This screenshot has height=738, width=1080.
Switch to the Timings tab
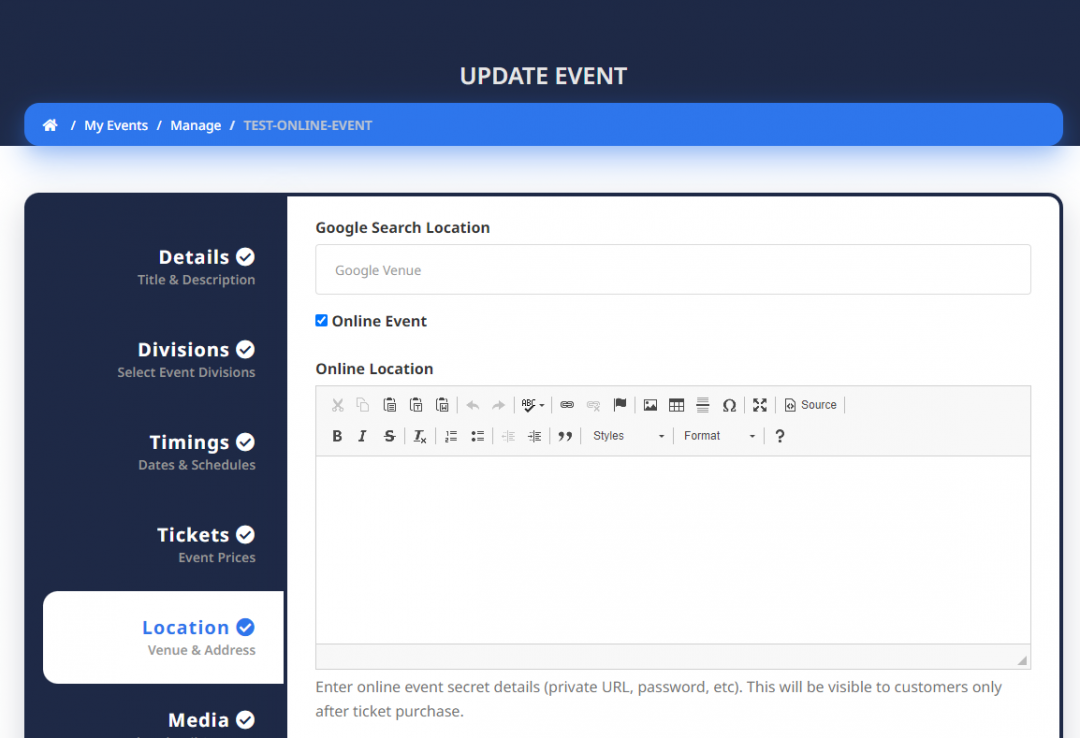coord(197,452)
